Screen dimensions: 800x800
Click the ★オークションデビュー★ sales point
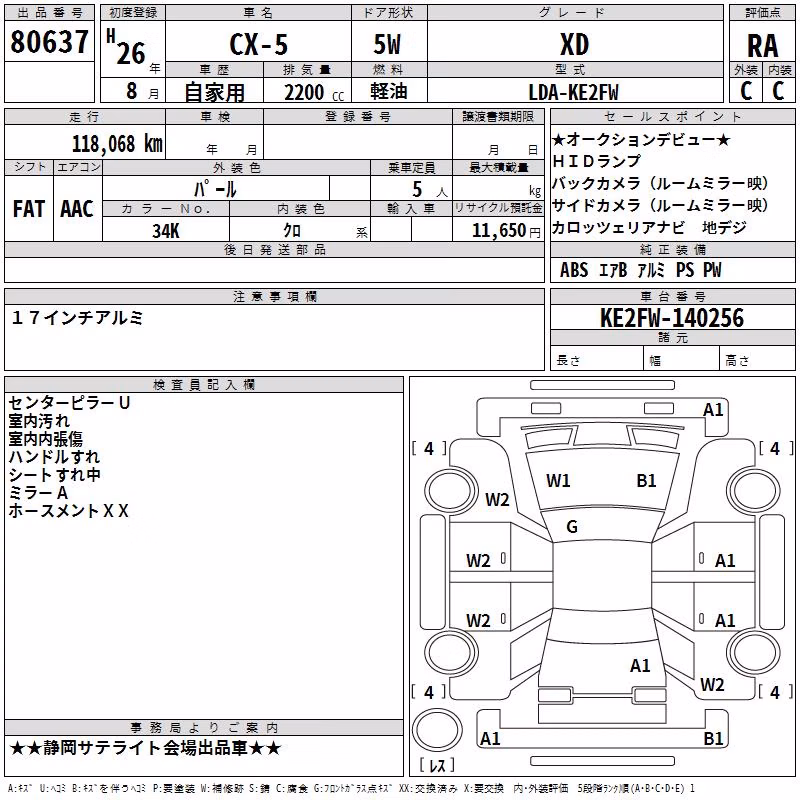[641, 139]
